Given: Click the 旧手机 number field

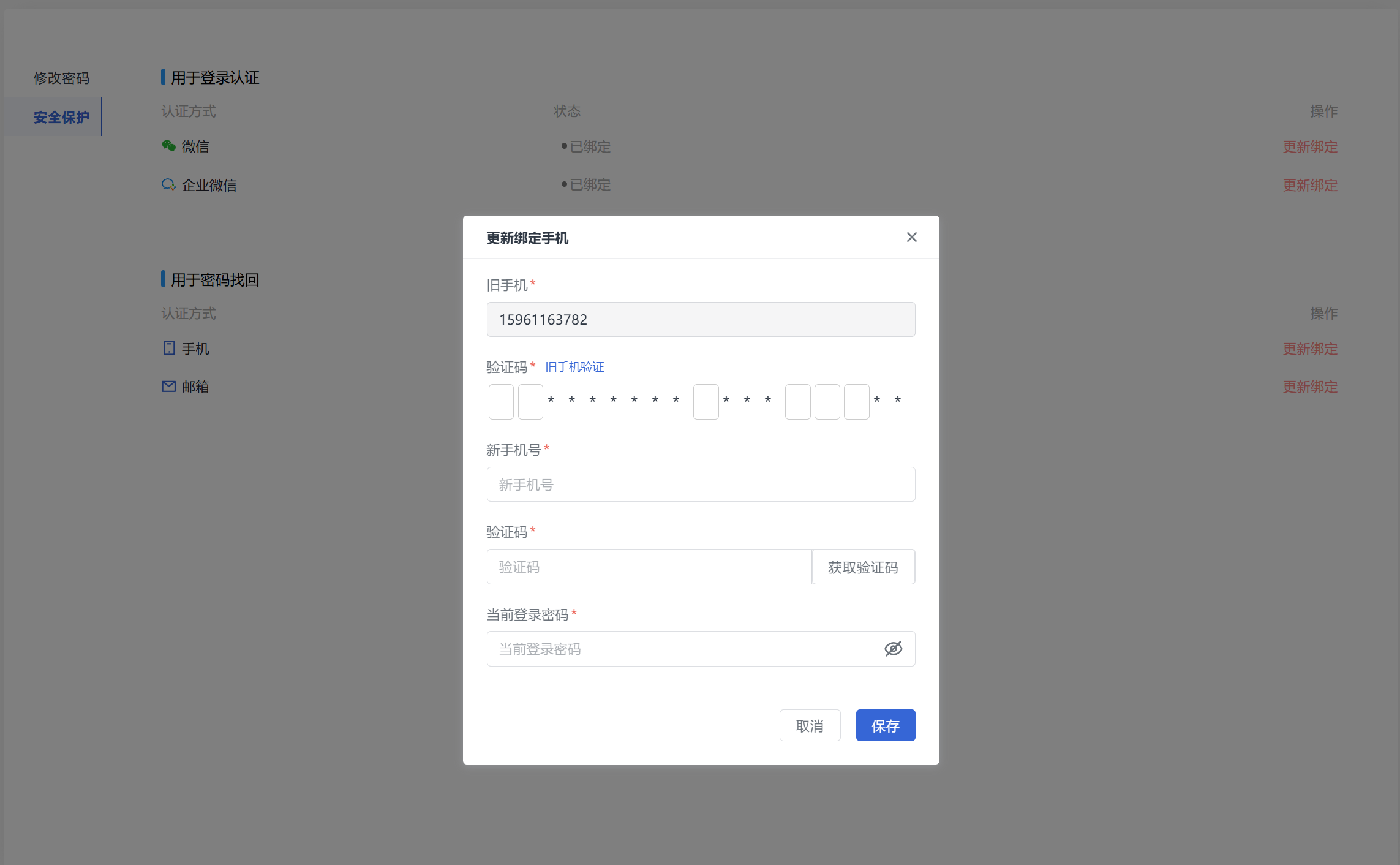Looking at the screenshot, I should (x=701, y=320).
